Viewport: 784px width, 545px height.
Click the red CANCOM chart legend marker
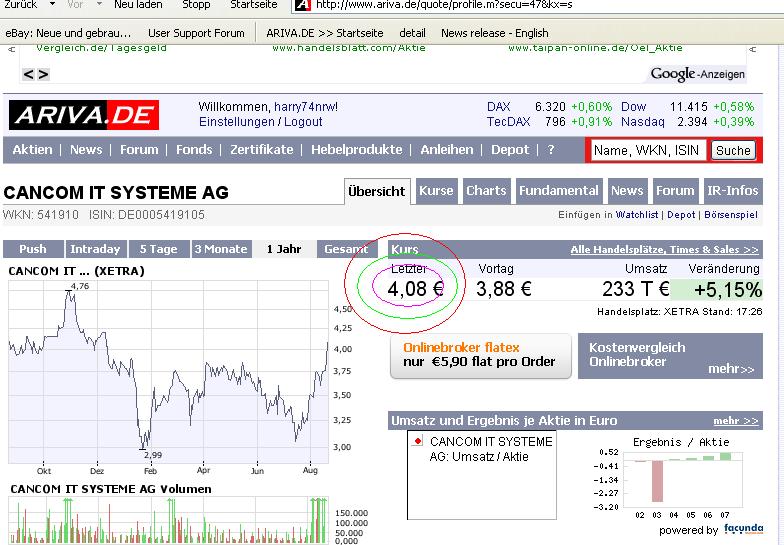click(417, 441)
